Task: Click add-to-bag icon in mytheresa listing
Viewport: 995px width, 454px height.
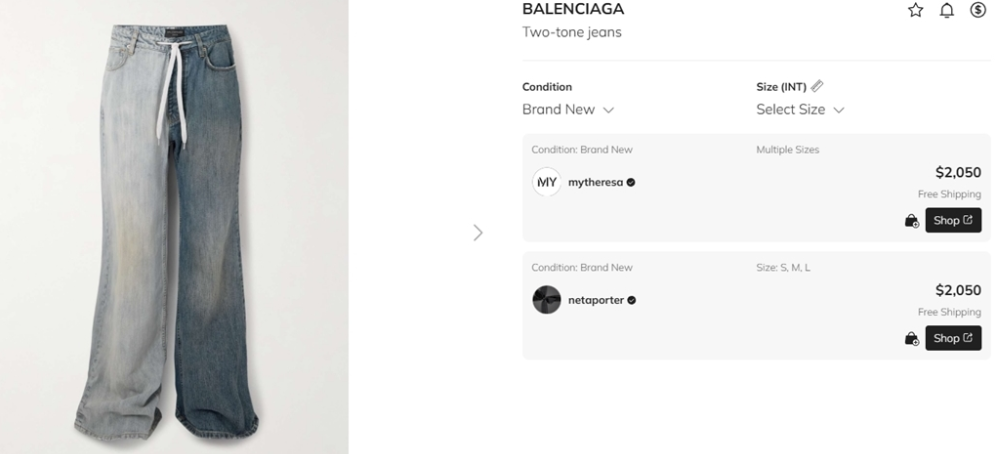Action: click(x=911, y=221)
